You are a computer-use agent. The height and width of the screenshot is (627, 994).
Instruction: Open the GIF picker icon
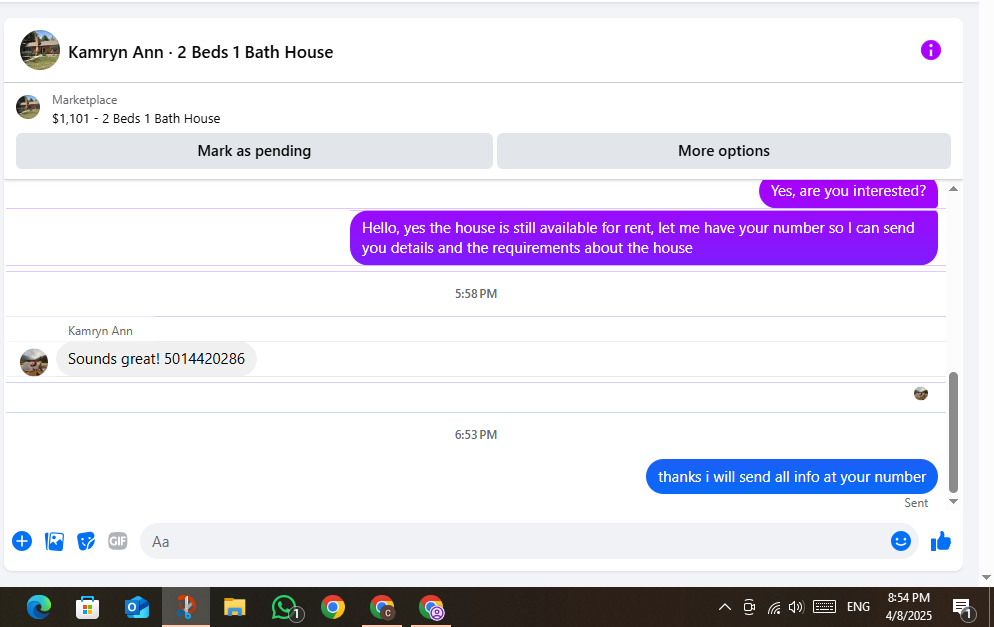(118, 541)
